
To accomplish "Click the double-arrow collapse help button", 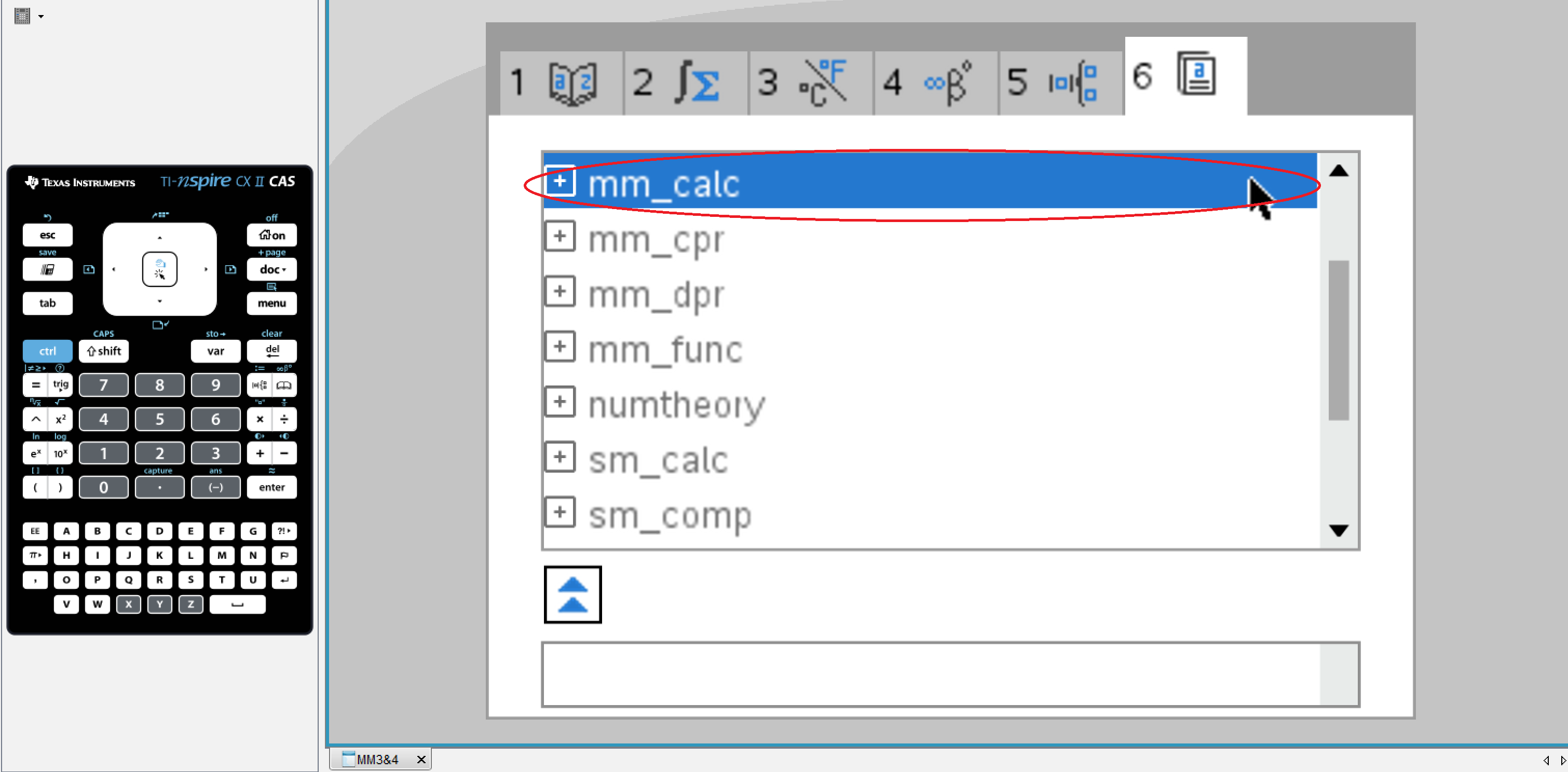I will coord(572,595).
